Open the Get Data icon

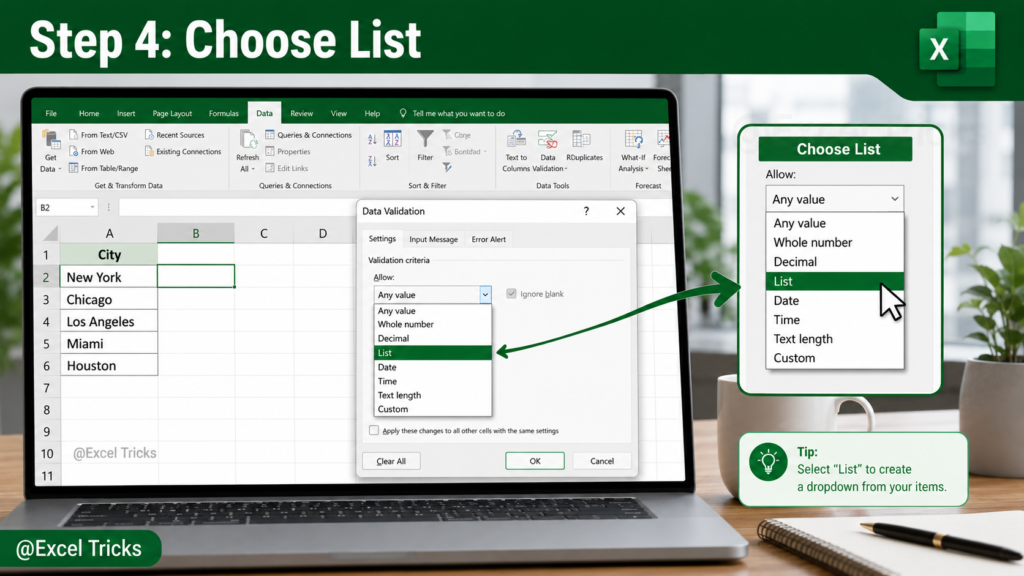tap(50, 140)
